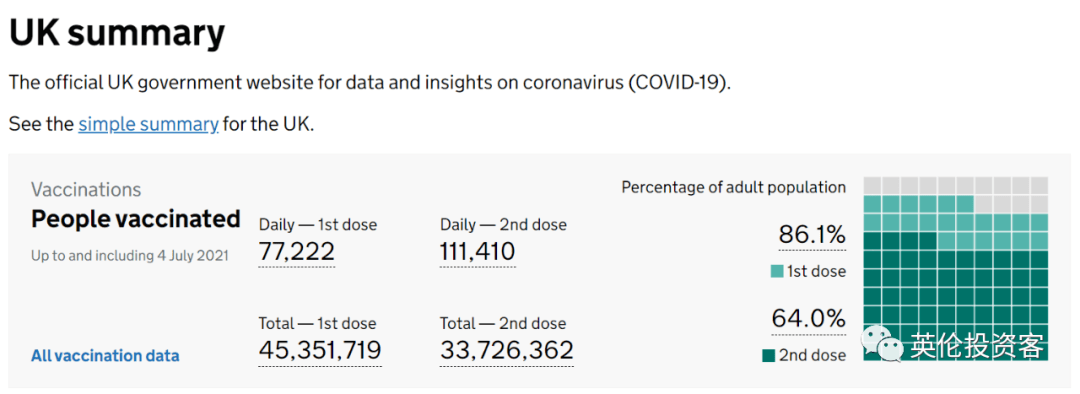Click the vaccination waffle chart grid
This screenshot has width=1080, height=394.
(955, 269)
